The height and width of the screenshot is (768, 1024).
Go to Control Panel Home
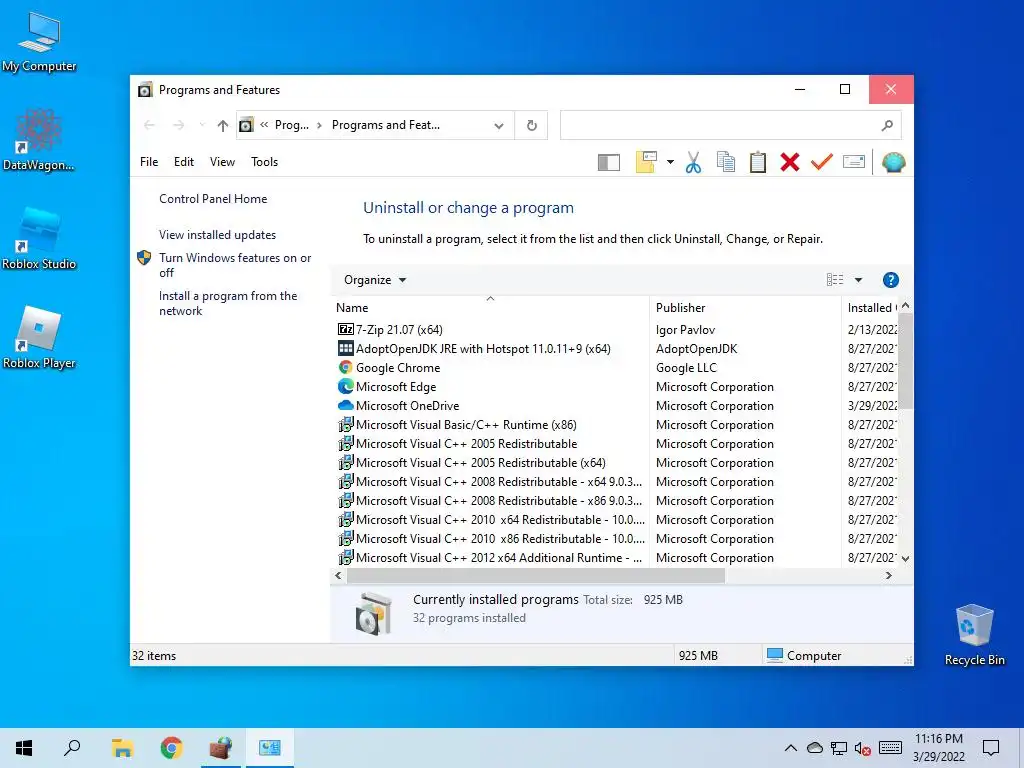click(x=213, y=199)
